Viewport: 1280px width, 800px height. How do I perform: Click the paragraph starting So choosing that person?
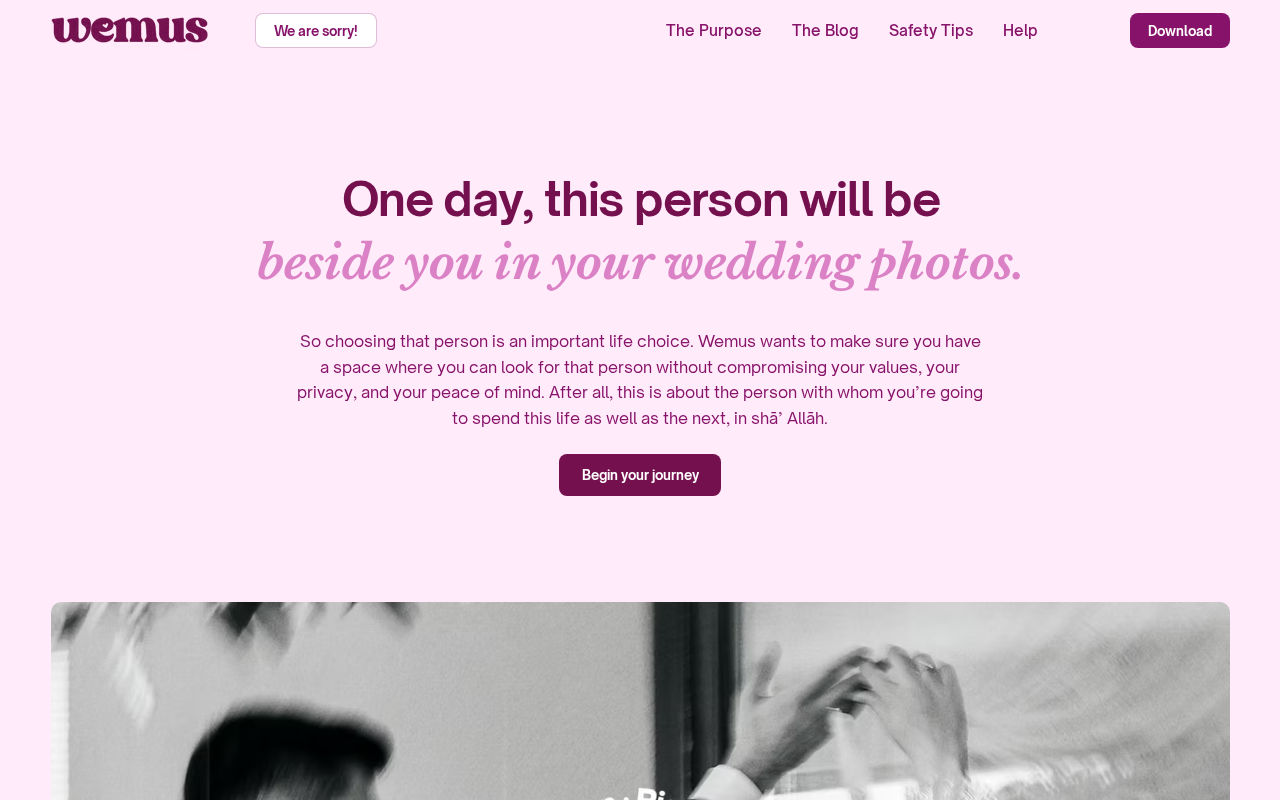[640, 380]
